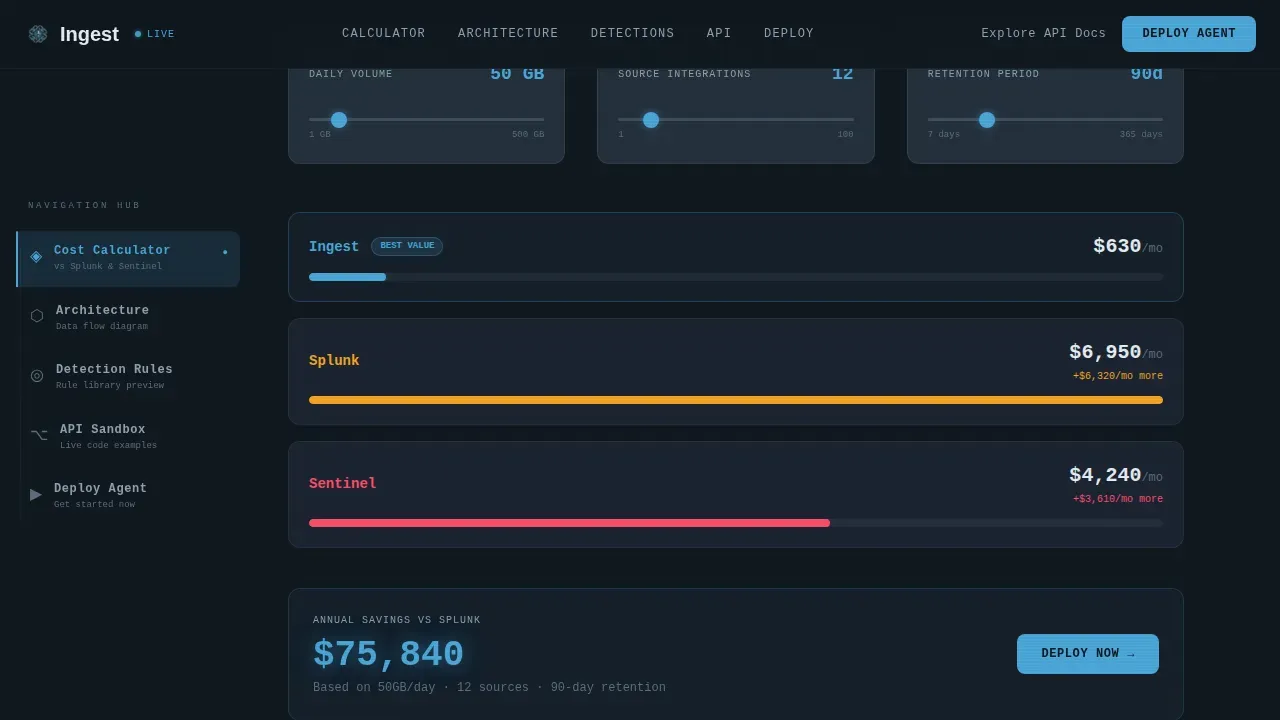Click the Ingest cost progress bar
The width and height of the screenshot is (1280, 720).
pyautogui.click(x=736, y=277)
